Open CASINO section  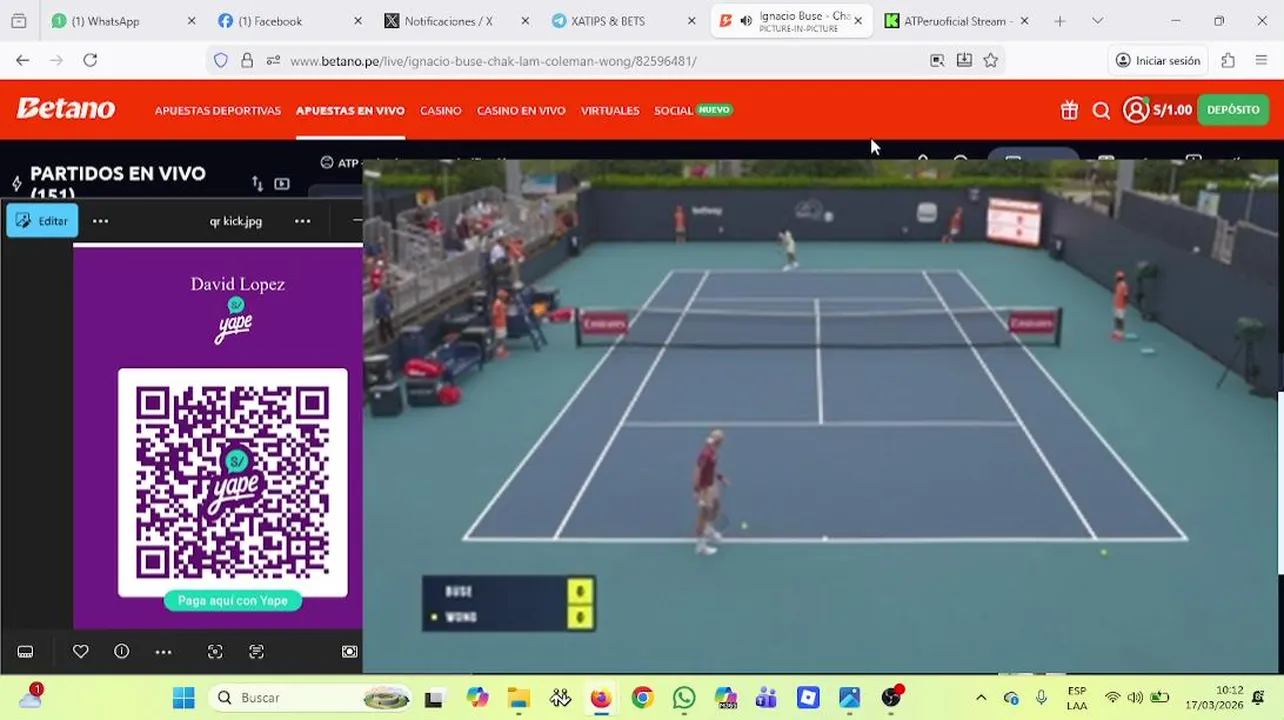click(440, 110)
